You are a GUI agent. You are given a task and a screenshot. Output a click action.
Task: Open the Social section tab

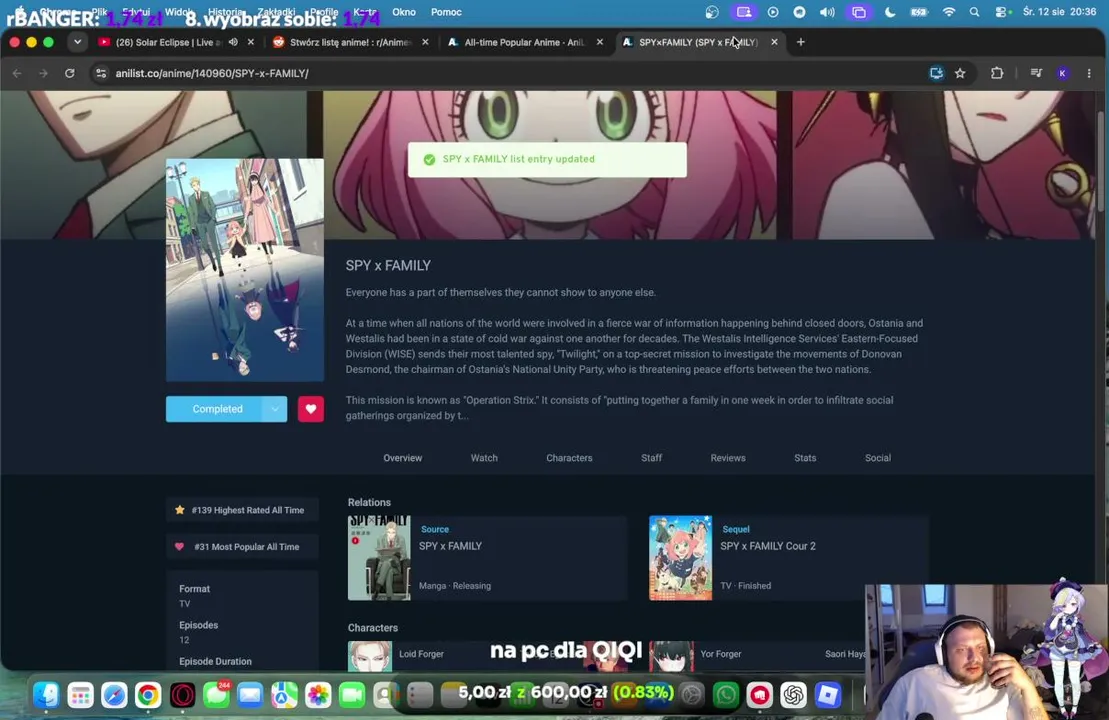point(878,458)
